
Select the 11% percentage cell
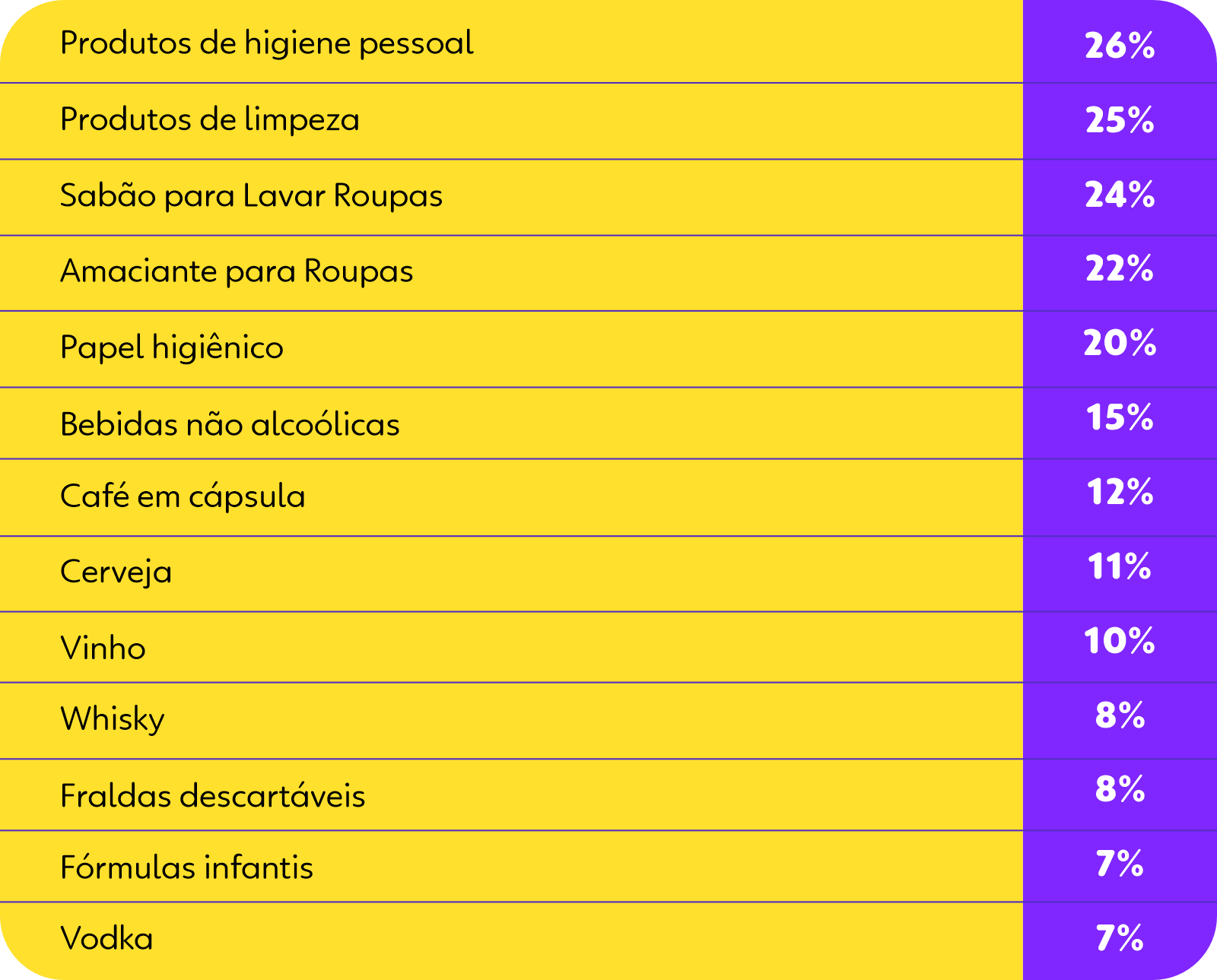click(1120, 566)
